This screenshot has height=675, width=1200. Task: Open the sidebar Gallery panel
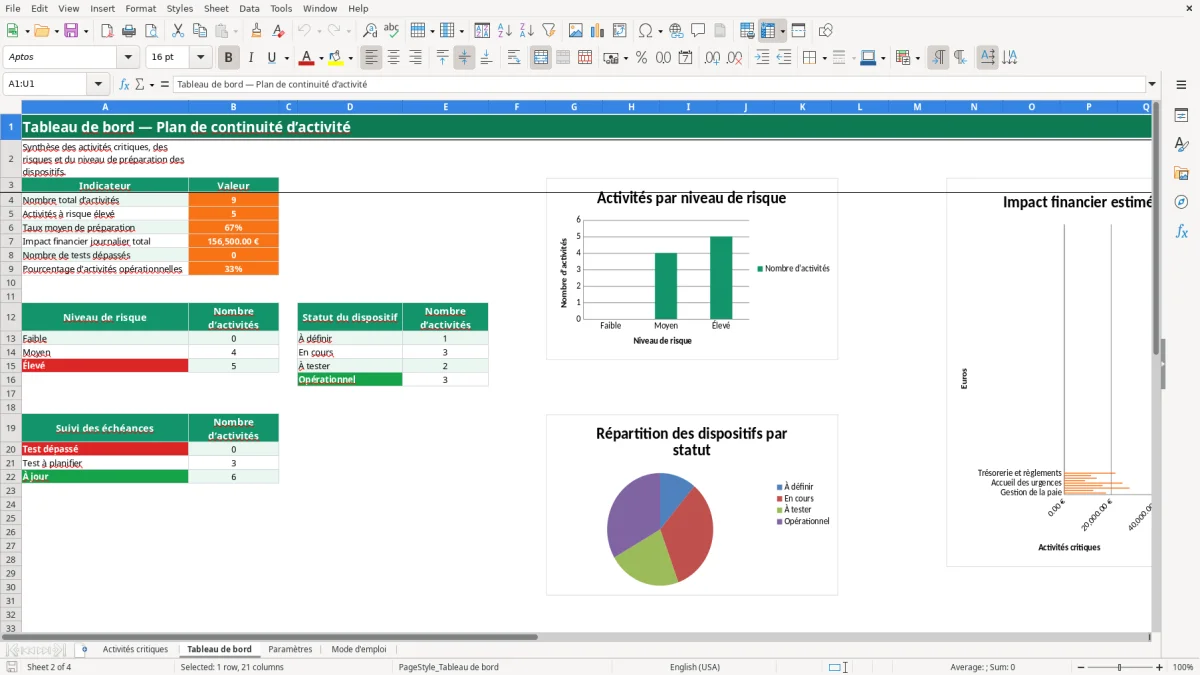(1181, 173)
